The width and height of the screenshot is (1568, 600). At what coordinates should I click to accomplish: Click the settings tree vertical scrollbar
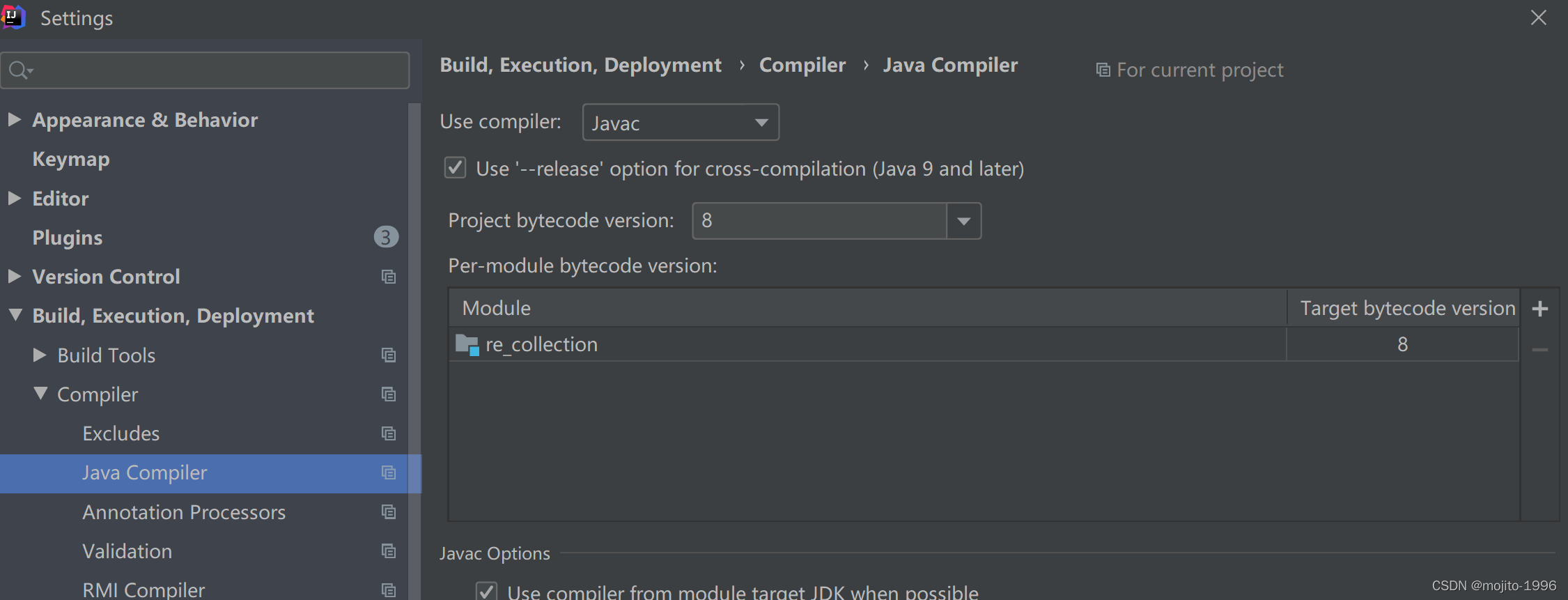pyautogui.click(x=414, y=351)
